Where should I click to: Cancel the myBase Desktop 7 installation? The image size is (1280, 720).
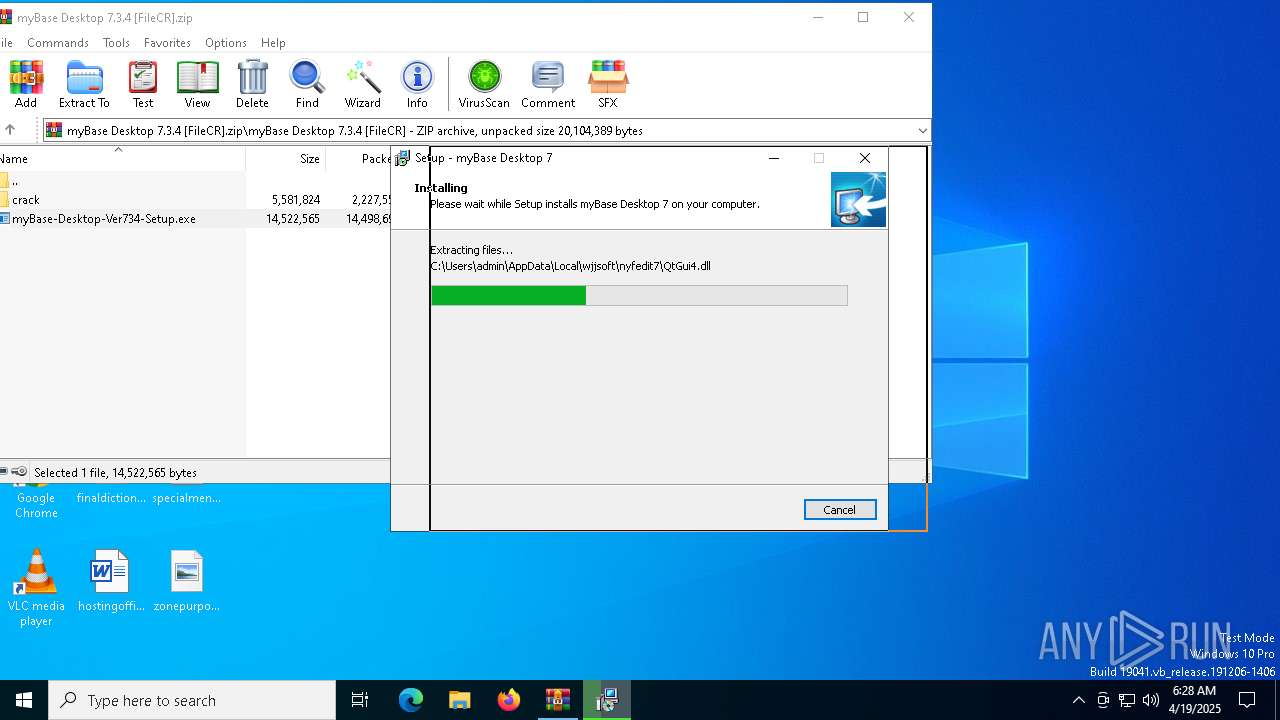tap(840, 510)
